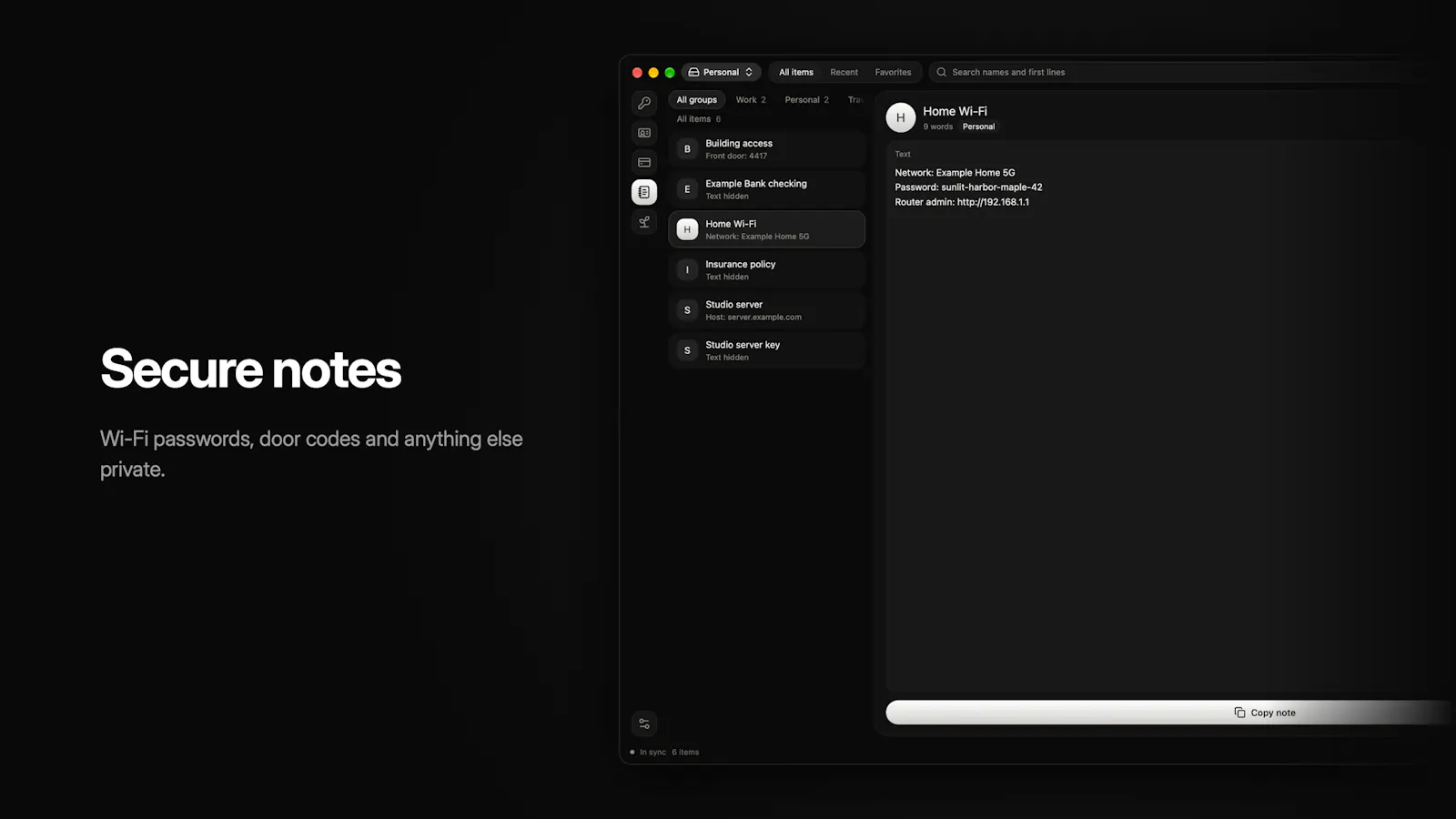
Task: Open the sprout icon section in the sidebar
Action: (644, 222)
